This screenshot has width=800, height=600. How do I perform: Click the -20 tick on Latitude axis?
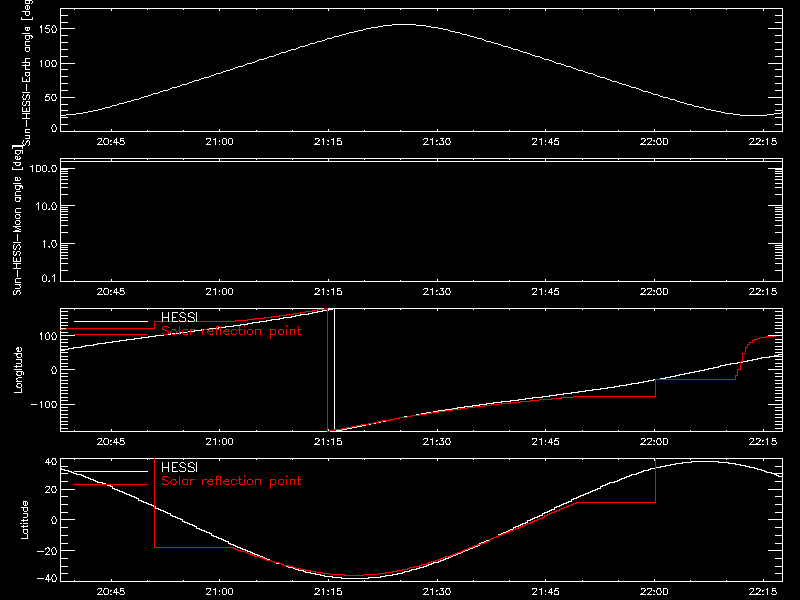pyautogui.click(x=47, y=551)
